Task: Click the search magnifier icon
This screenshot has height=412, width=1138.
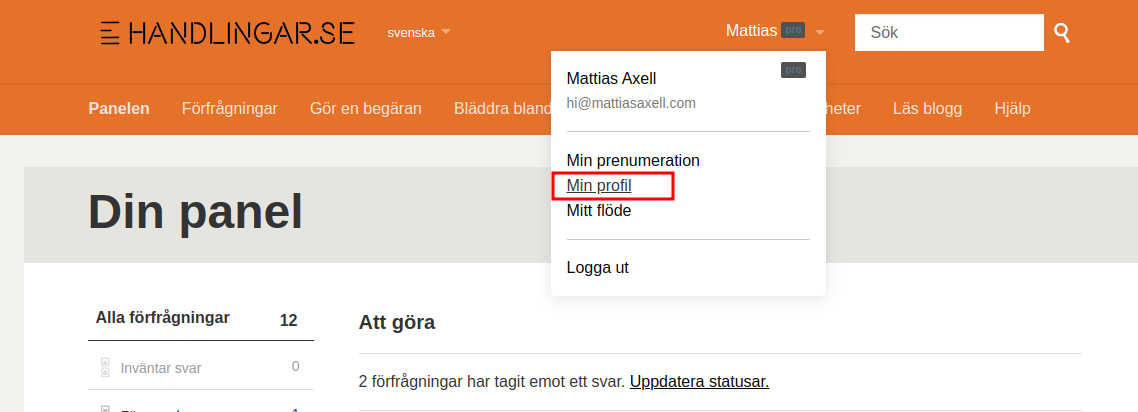Action: pyautogui.click(x=1062, y=33)
